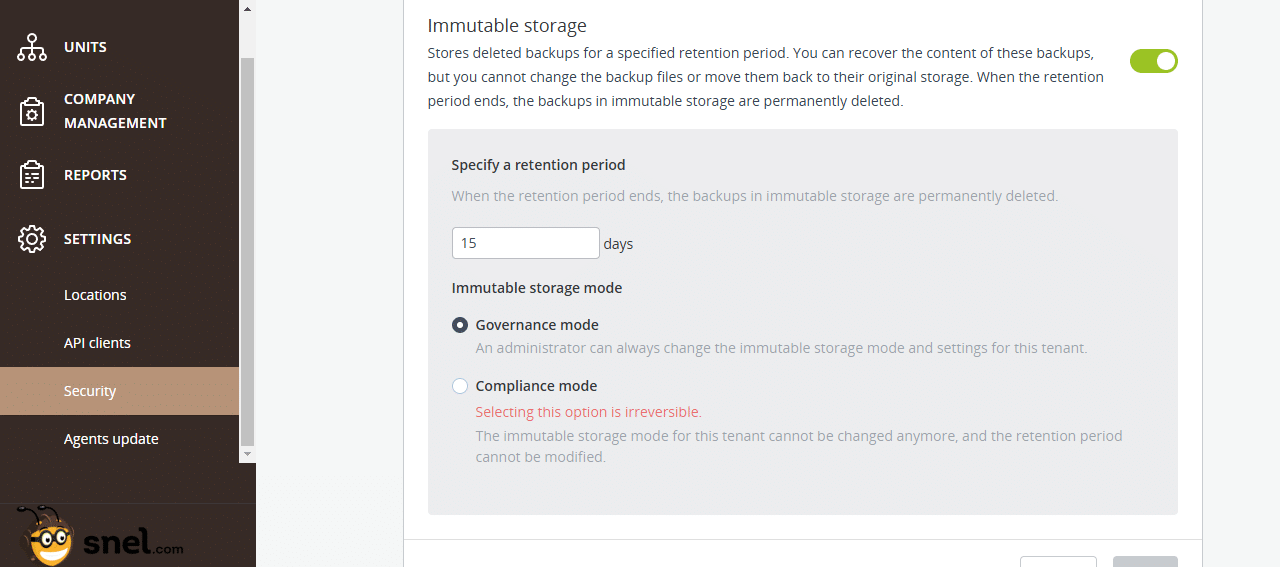Click the Settings gear icon

[32, 239]
